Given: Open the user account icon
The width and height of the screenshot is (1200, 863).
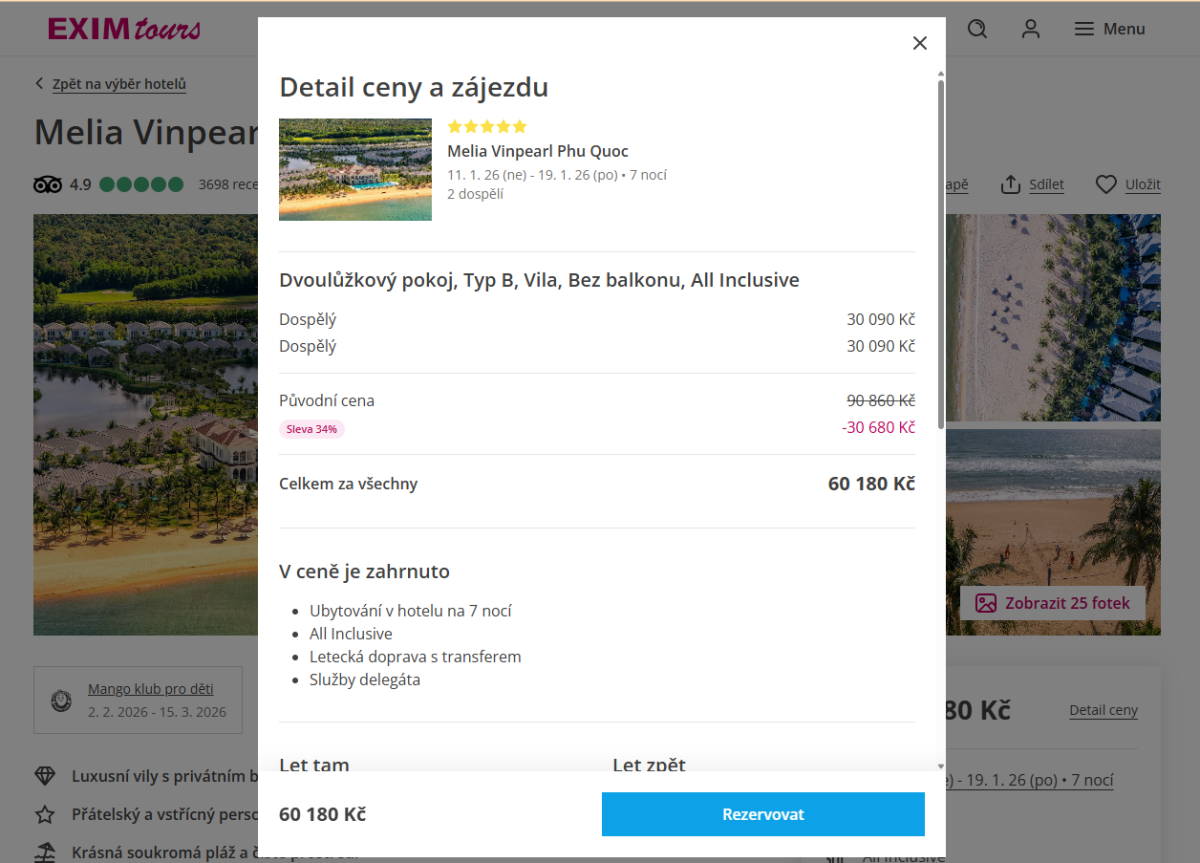Looking at the screenshot, I should (x=1031, y=29).
